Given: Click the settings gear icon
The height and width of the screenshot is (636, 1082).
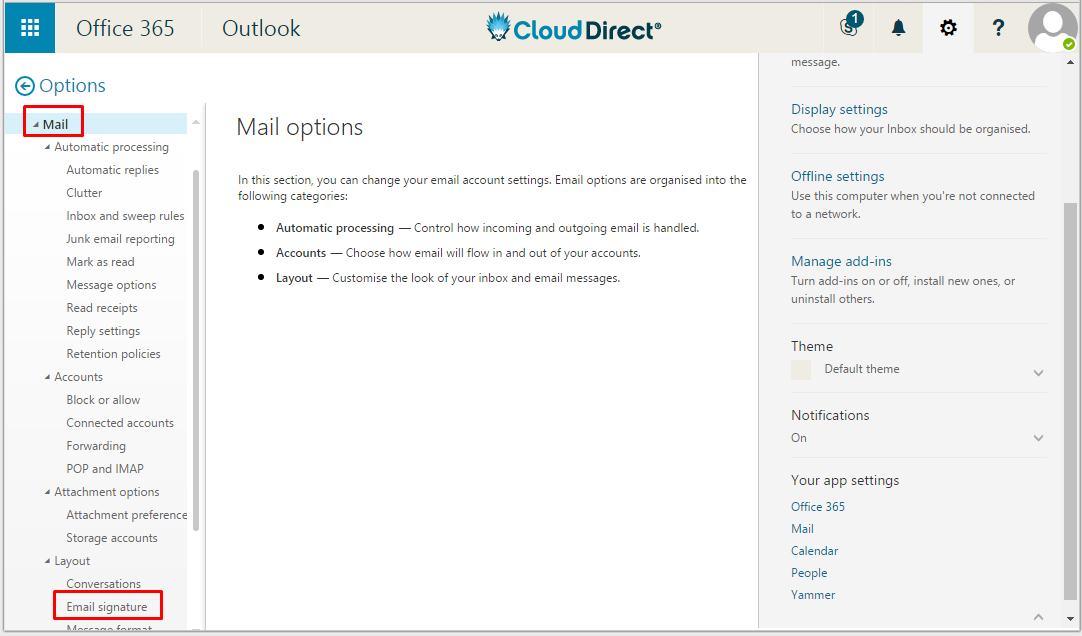Looking at the screenshot, I should coord(948,28).
